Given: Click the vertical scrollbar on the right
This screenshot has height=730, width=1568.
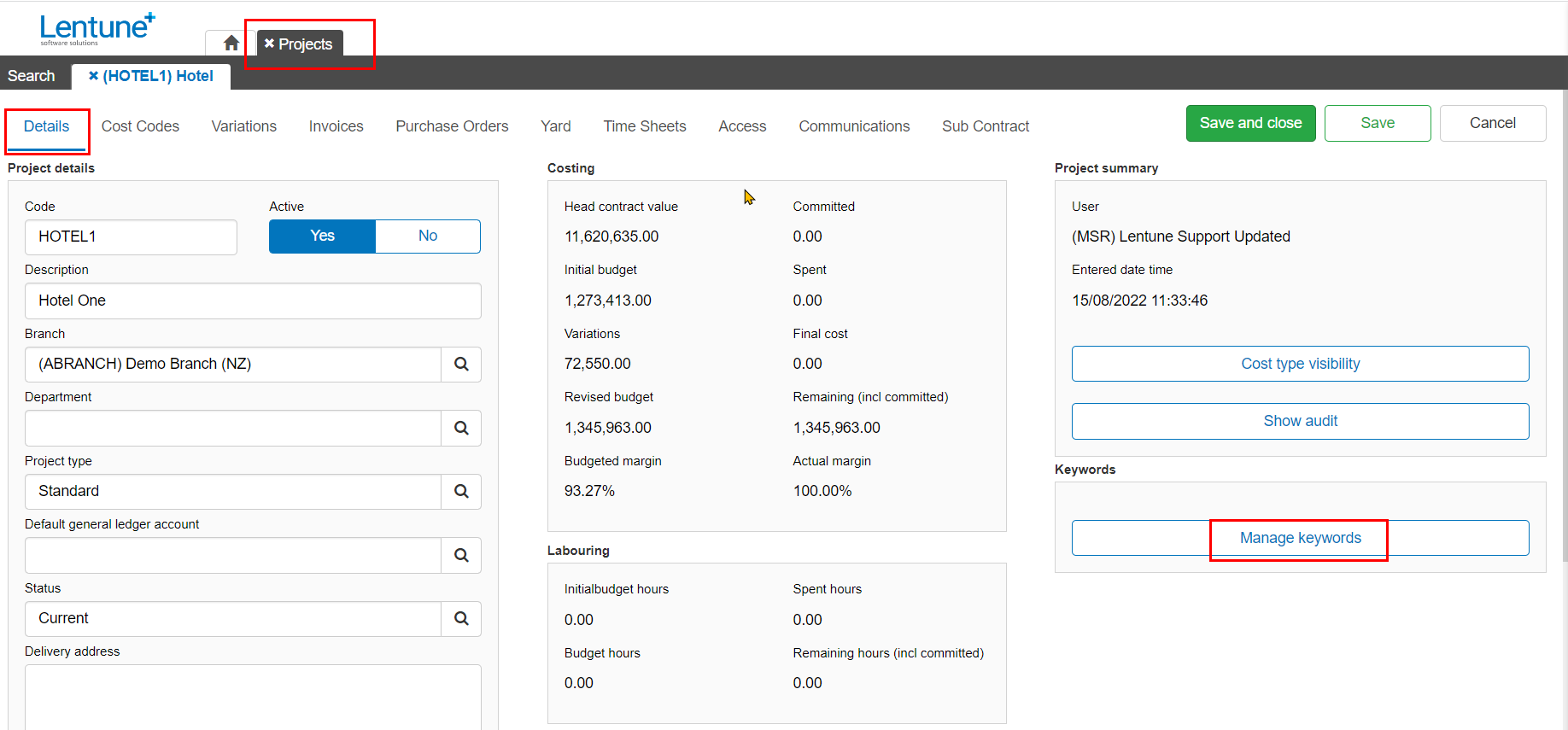Looking at the screenshot, I should 1564,324.
